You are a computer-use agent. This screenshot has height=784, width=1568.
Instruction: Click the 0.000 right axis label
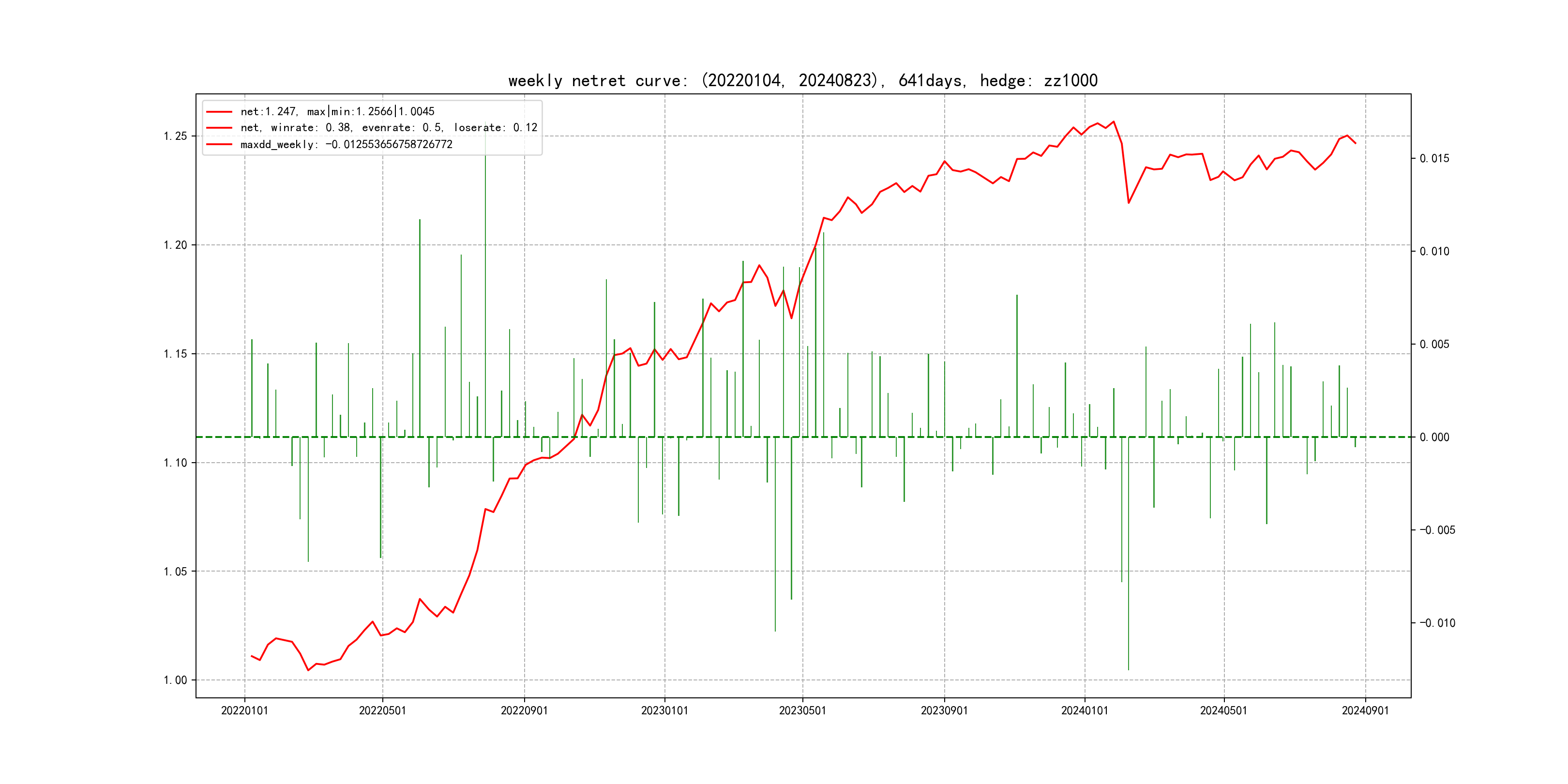point(1434,437)
